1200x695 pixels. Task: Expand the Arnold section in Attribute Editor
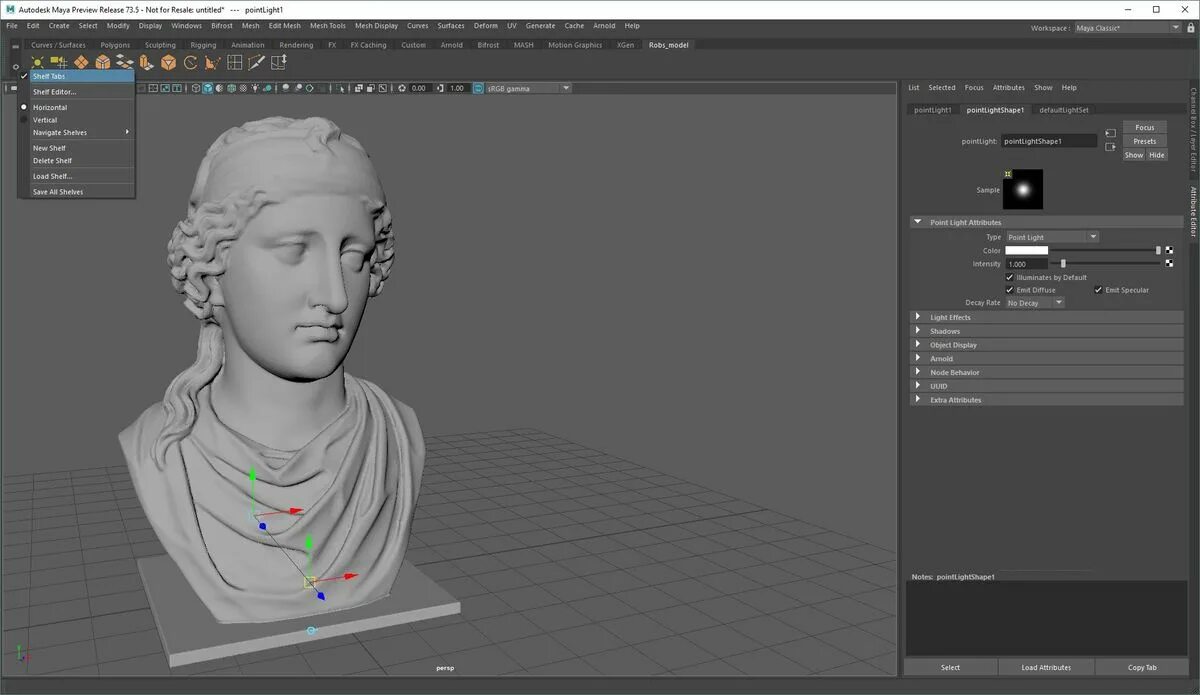pyautogui.click(x=917, y=358)
